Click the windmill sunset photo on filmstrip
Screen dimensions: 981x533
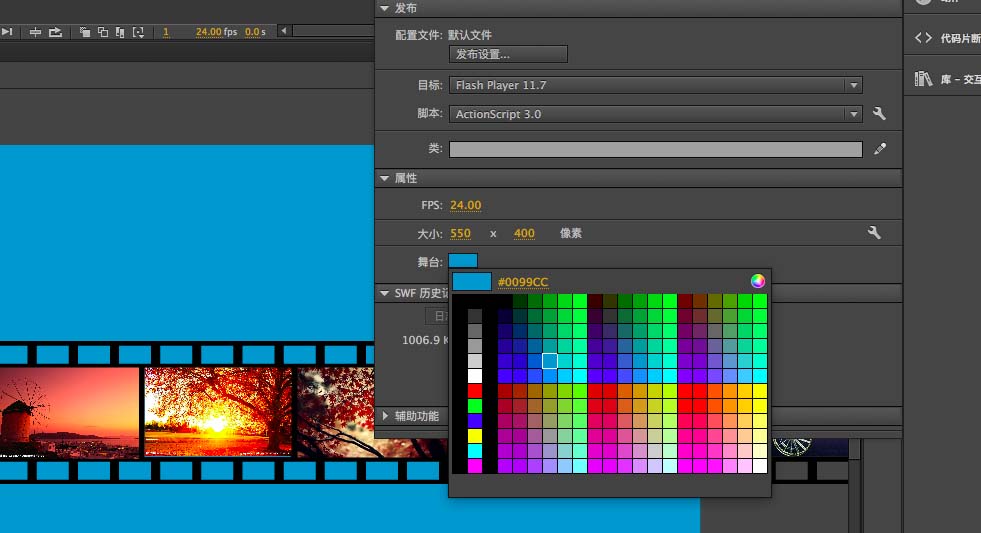[x=69, y=413]
